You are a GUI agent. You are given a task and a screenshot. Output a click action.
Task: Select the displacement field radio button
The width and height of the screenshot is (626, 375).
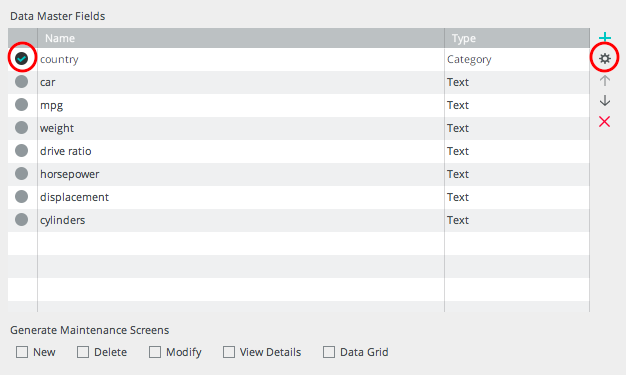22,196
